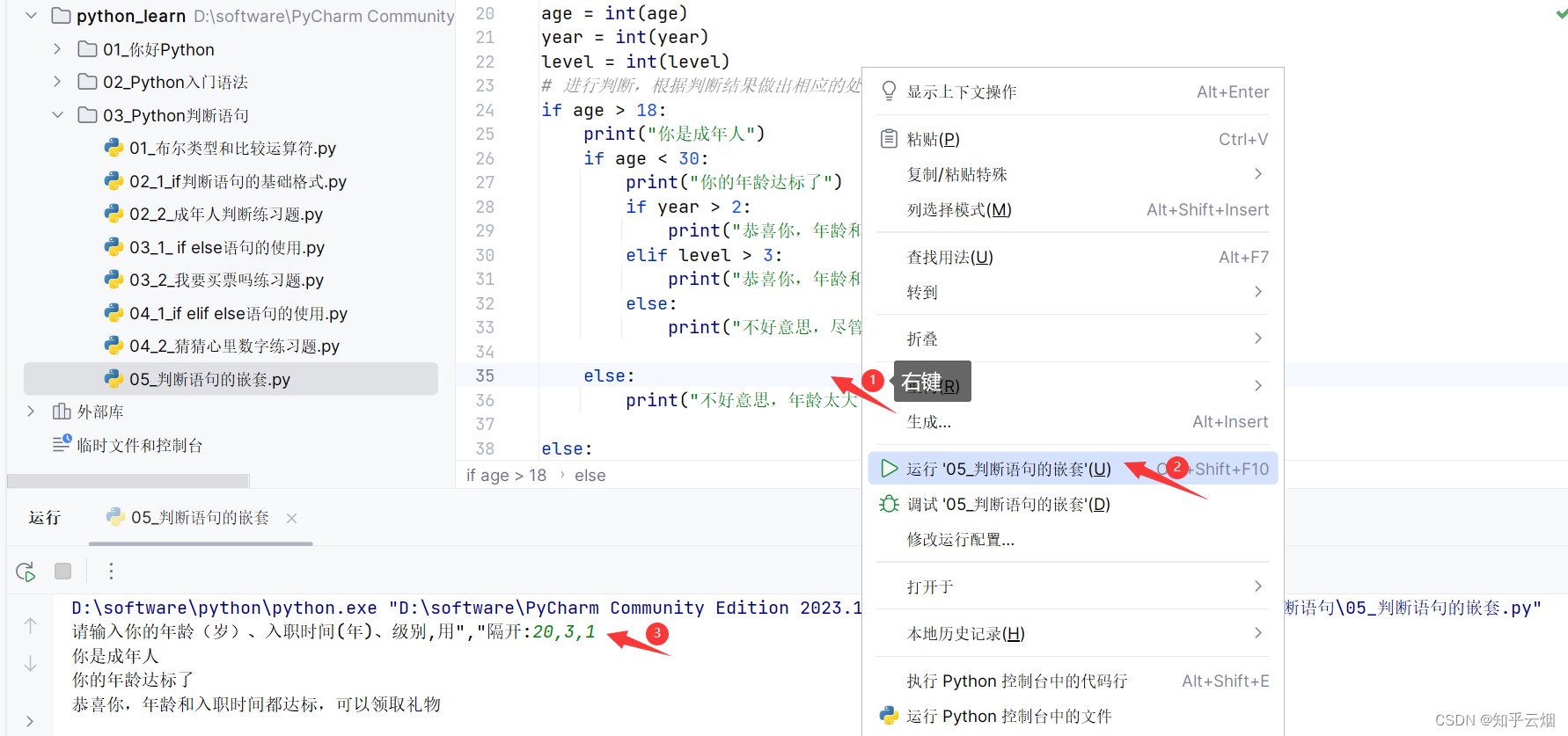Collapse the 03_Python判断语句 folder

57,115
